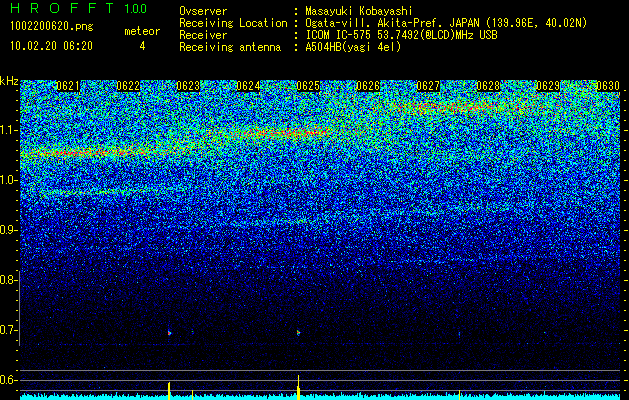Click the 0625 time marker
629x400 pixels.
click(308, 86)
